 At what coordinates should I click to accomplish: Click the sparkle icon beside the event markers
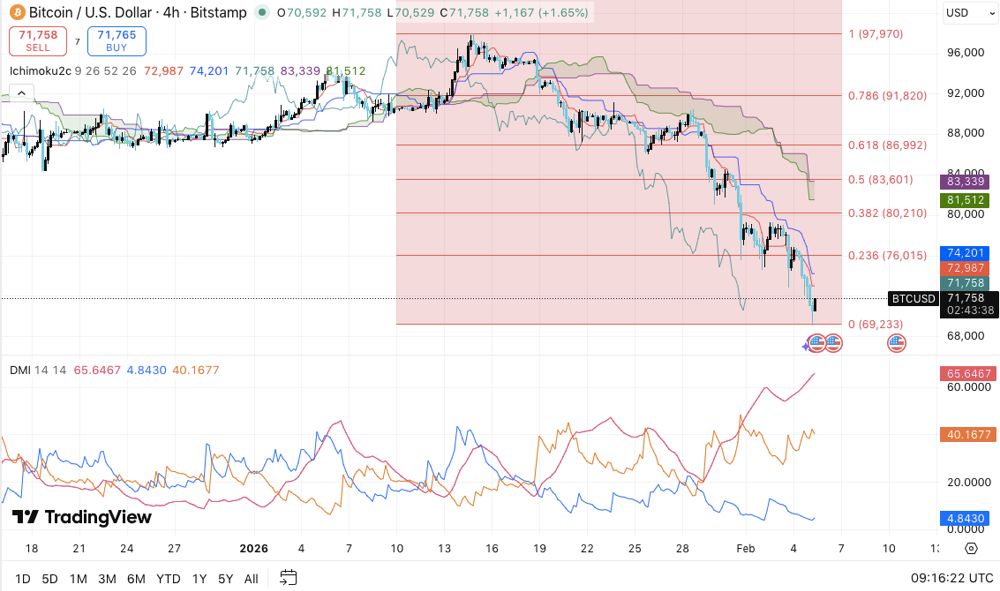[x=805, y=343]
